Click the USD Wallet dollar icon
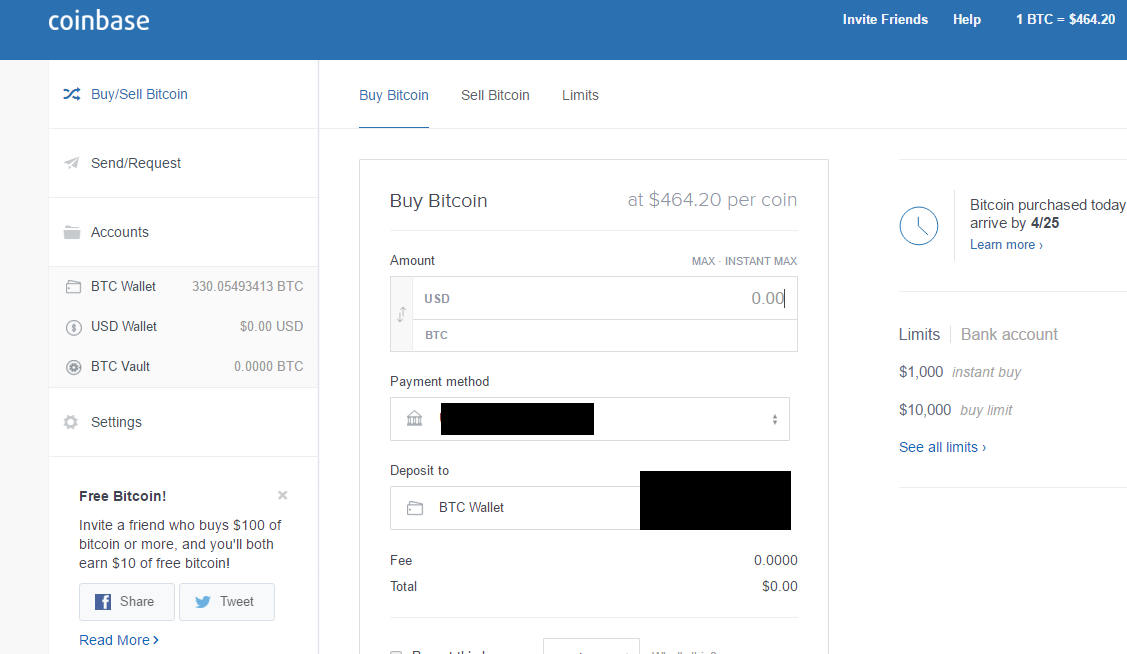The image size is (1127, 654). (73, 327)
